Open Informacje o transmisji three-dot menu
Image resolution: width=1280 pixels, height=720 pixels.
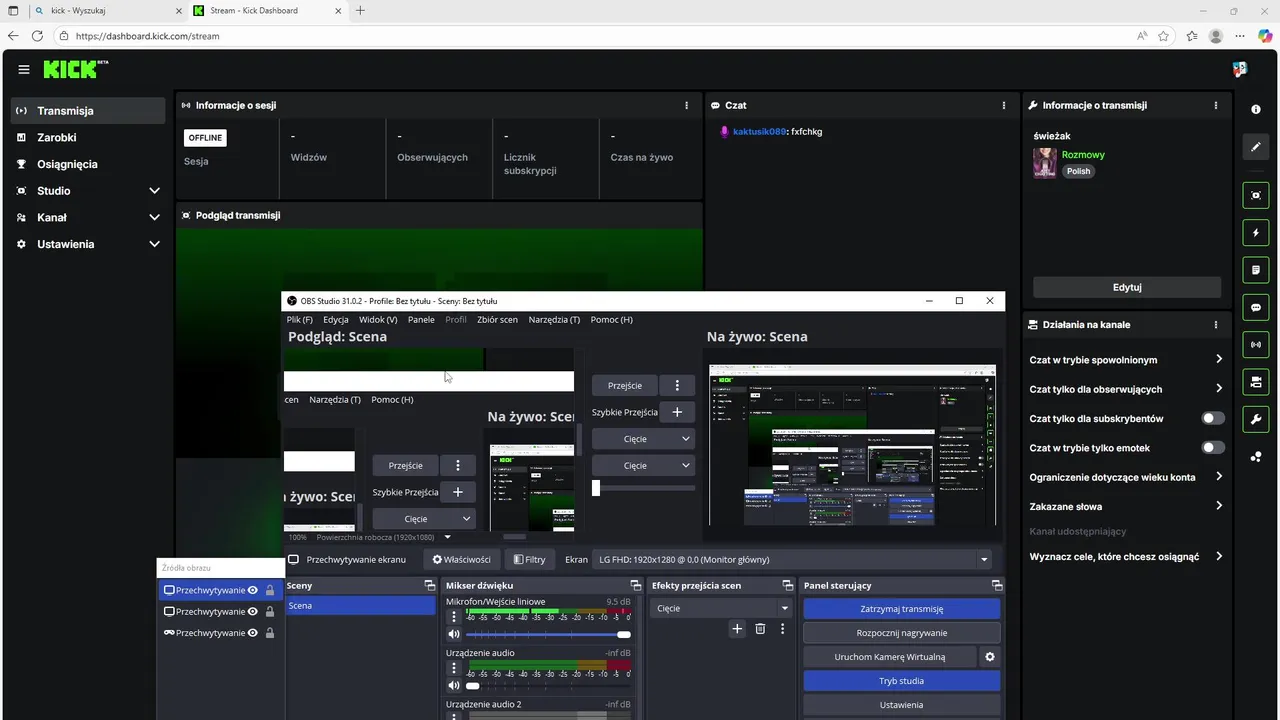coord(1216,105)
